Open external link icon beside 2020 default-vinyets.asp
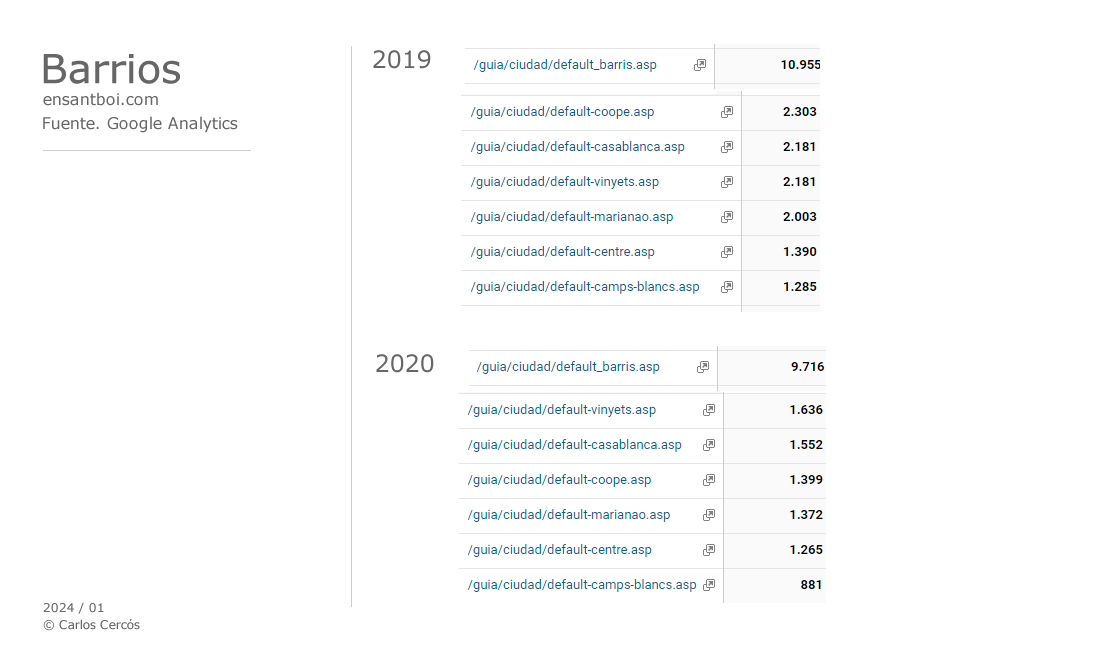The image size is (1100, 670). 709,410
